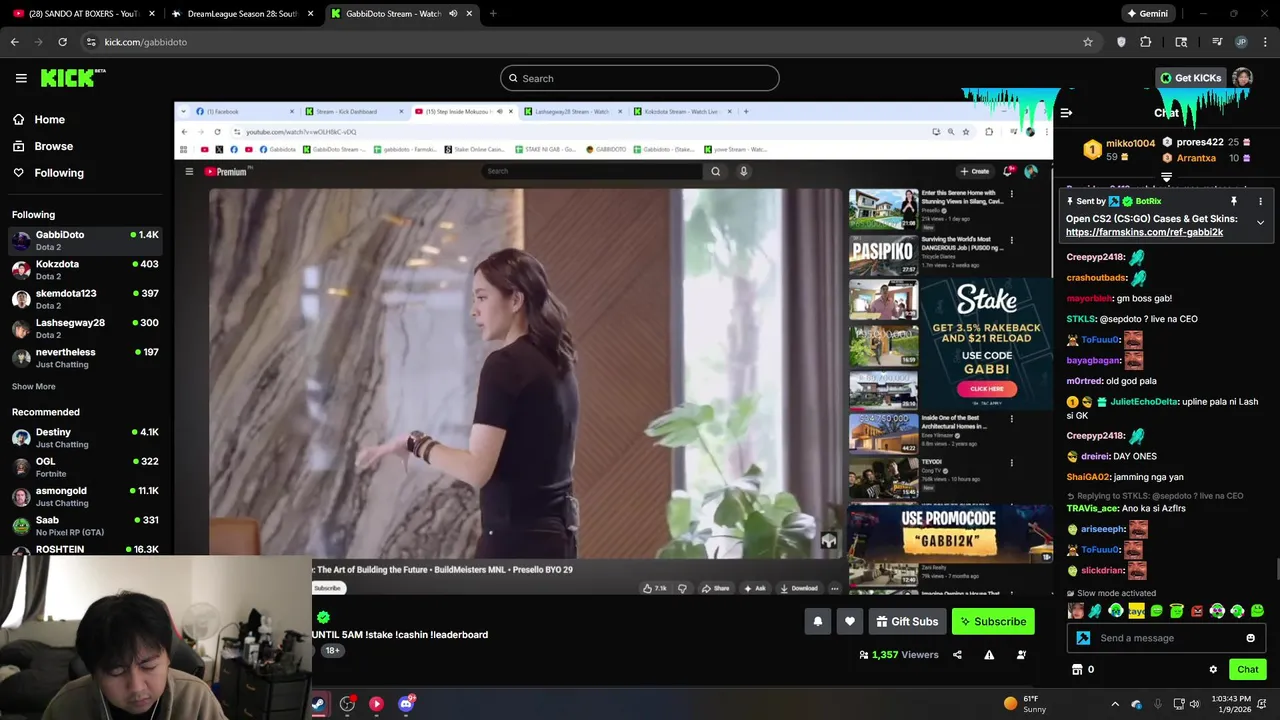Click the green Chat send button
The image size is (1280, 720).
[1247, 669]
